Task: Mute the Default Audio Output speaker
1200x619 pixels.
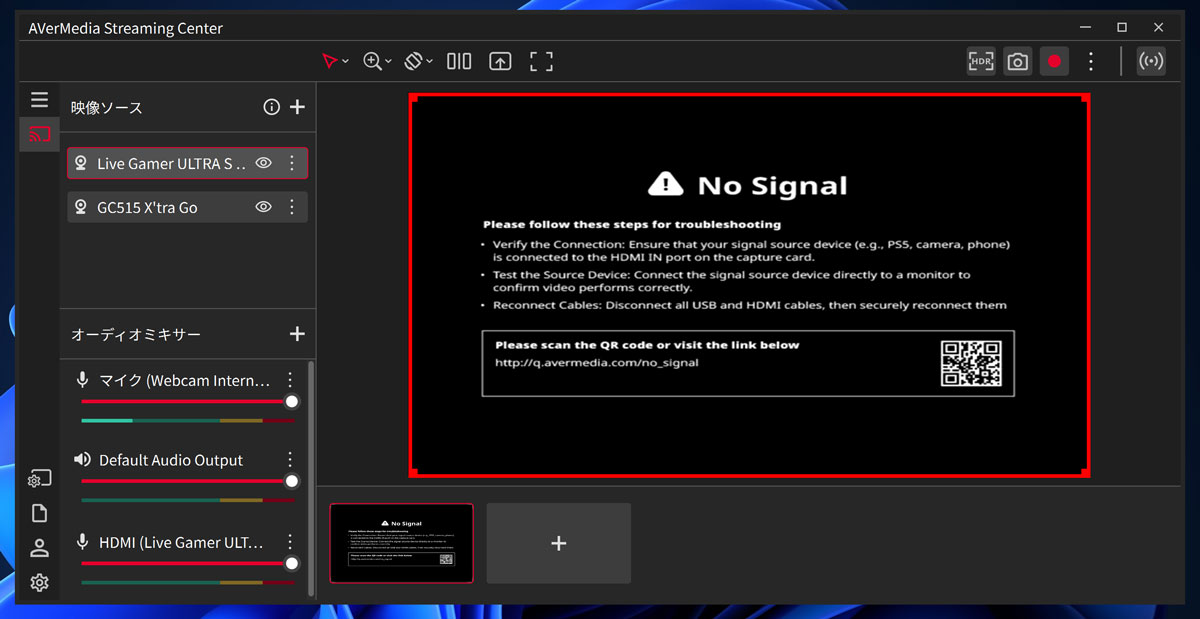Action: pyautogui.click(x=83, y=460)
